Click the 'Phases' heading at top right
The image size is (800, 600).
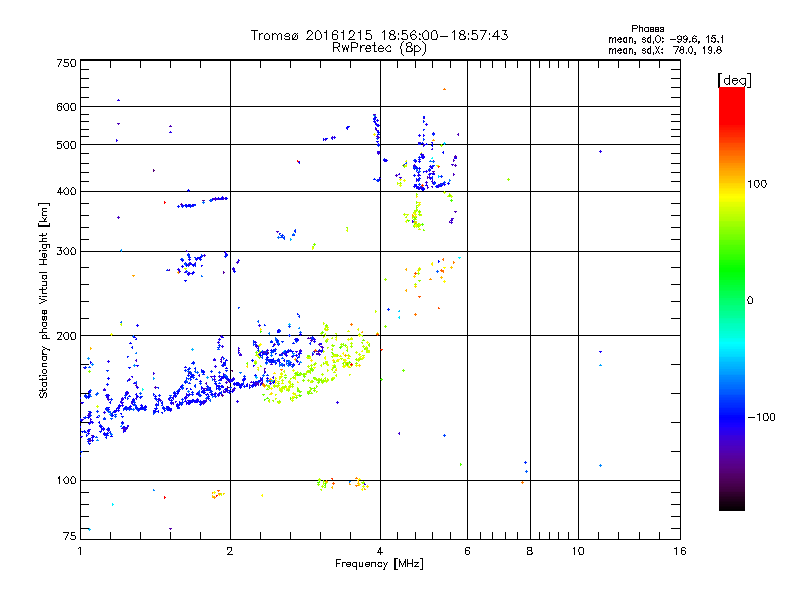point(647,29)
